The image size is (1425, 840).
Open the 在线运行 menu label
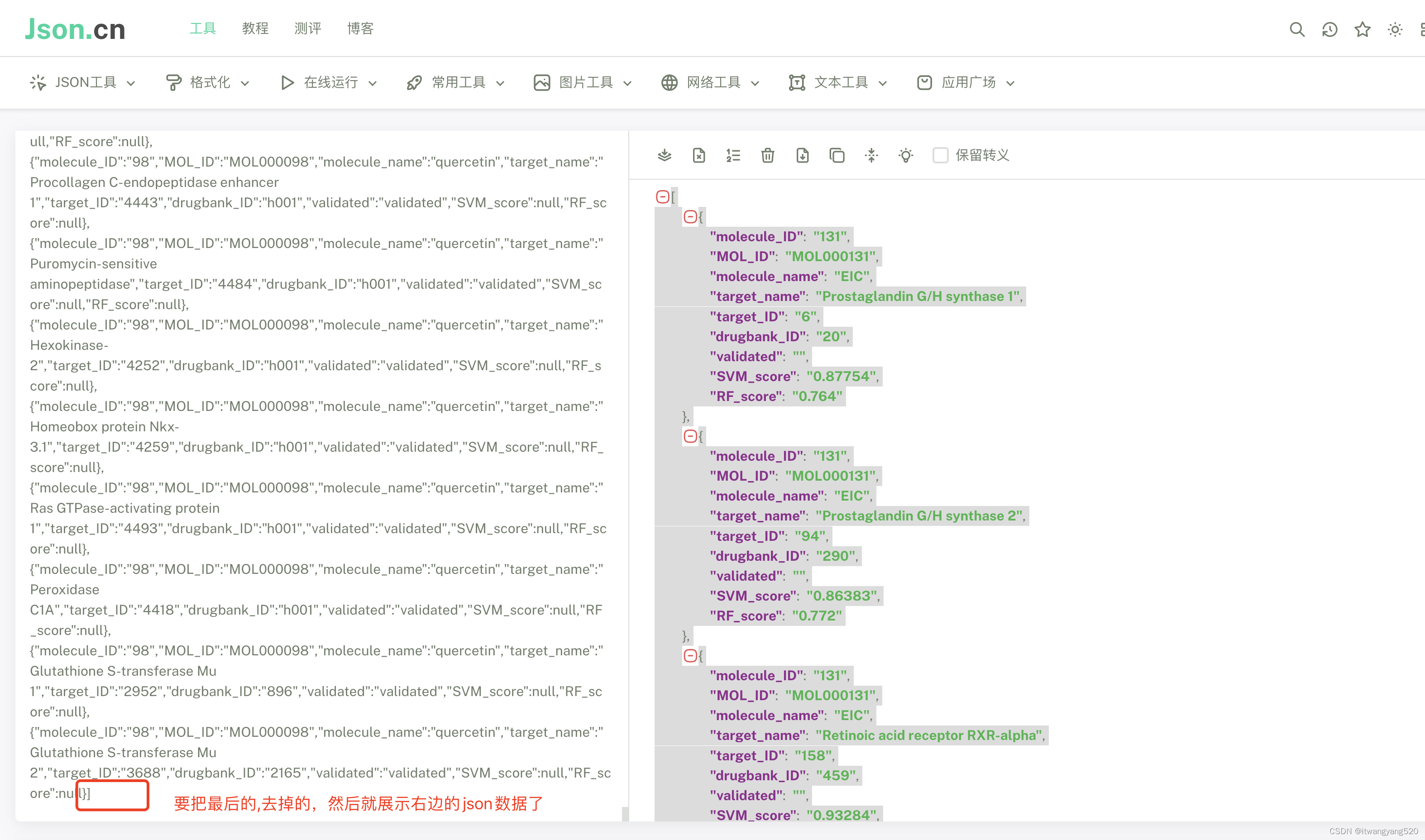click(x=331, y=83)
